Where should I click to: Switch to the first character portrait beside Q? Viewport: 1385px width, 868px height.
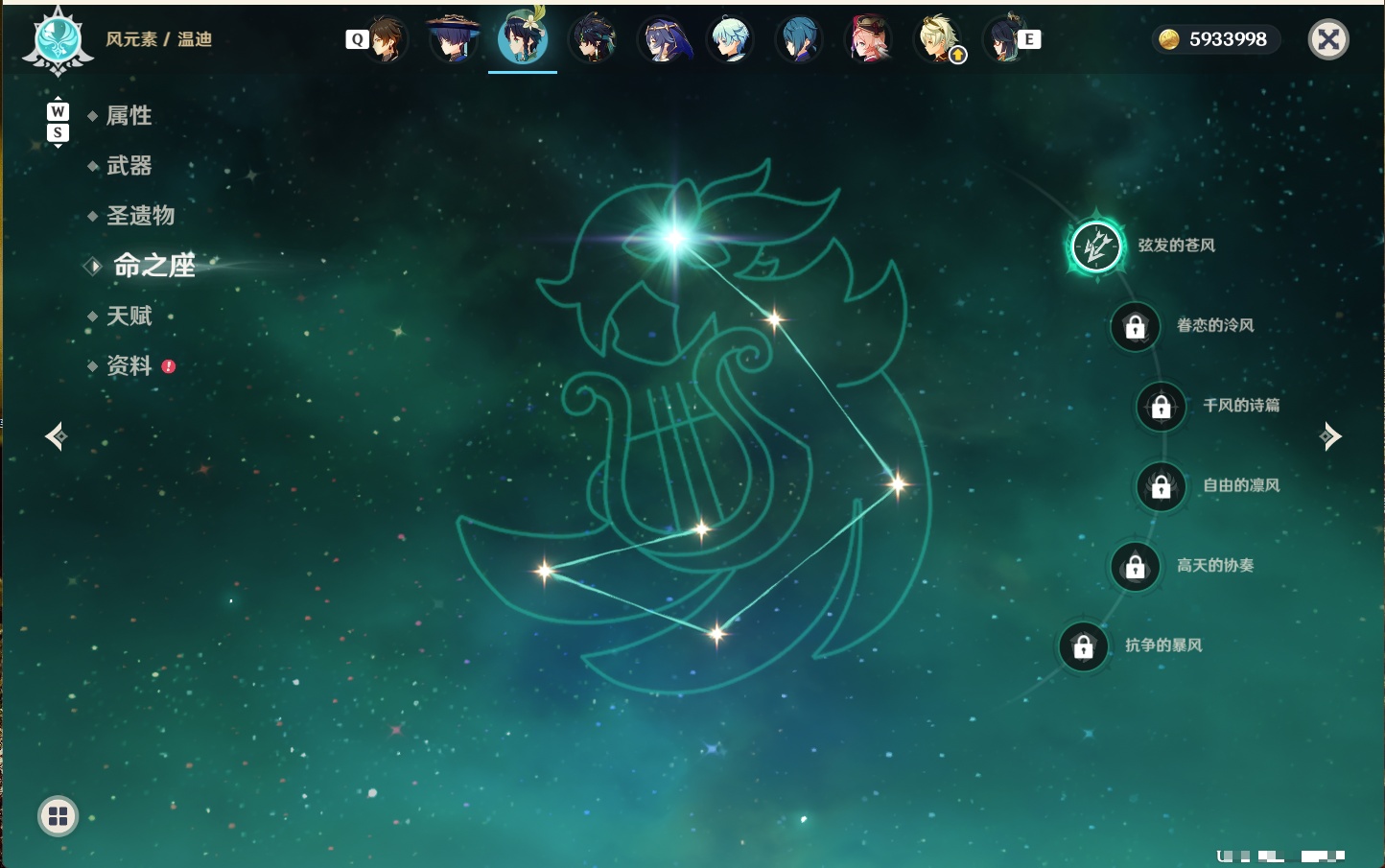pos(386,39)
